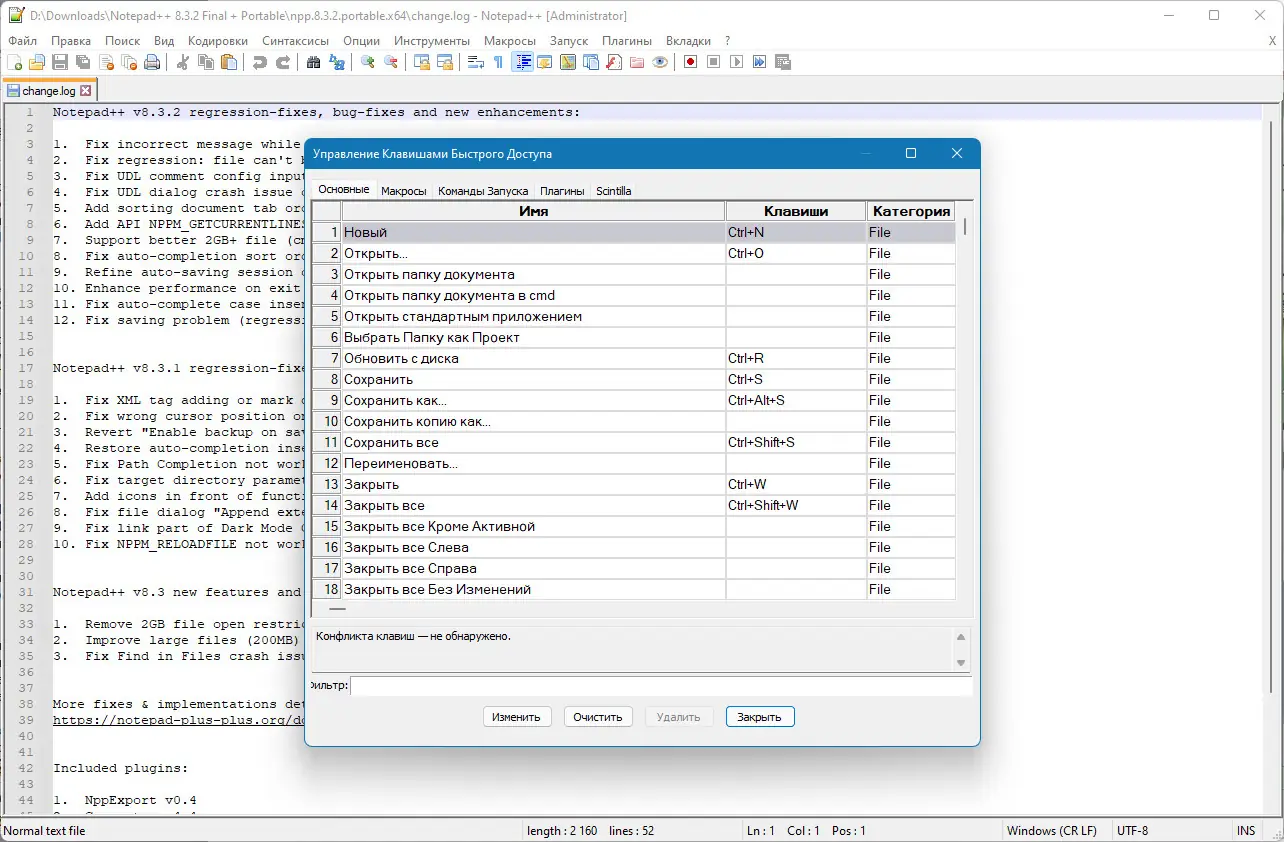This screenshot has width=1284, height=842.
Task: Open Find with the binoculars icon
Action: coord(314,62)
